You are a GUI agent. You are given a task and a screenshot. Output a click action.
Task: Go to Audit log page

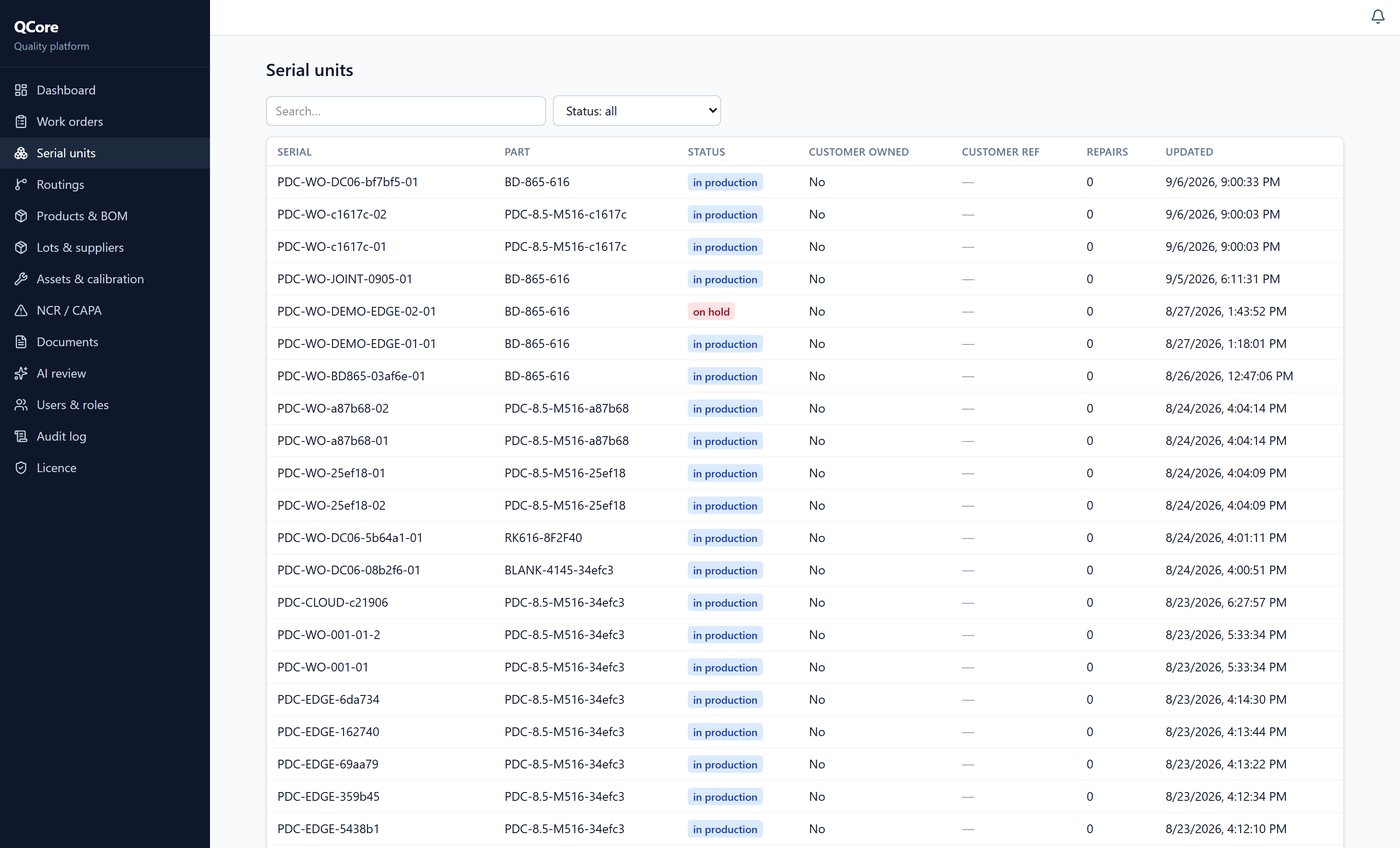(105, 437)
